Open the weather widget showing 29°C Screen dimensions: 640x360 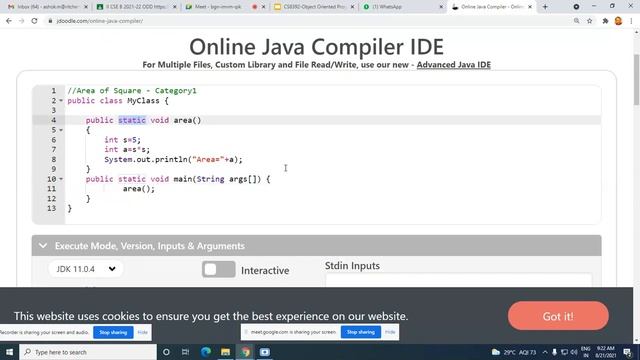tap(513, 352)
